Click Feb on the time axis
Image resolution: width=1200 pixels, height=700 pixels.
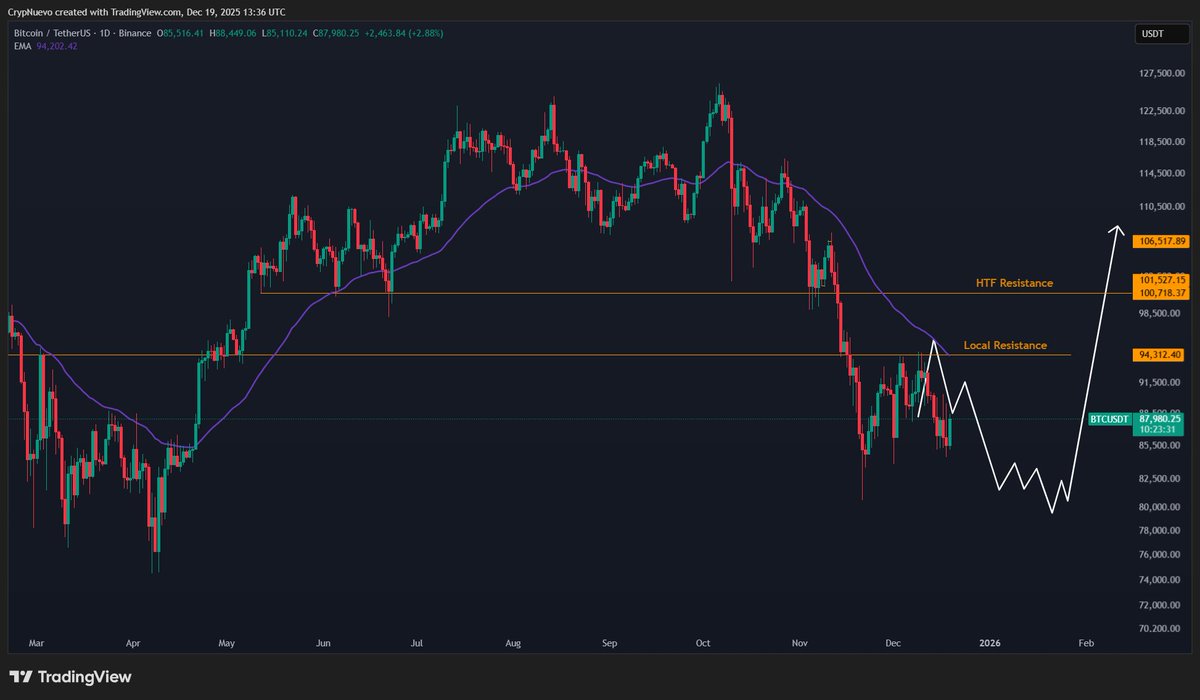(x=1084, y=645)
